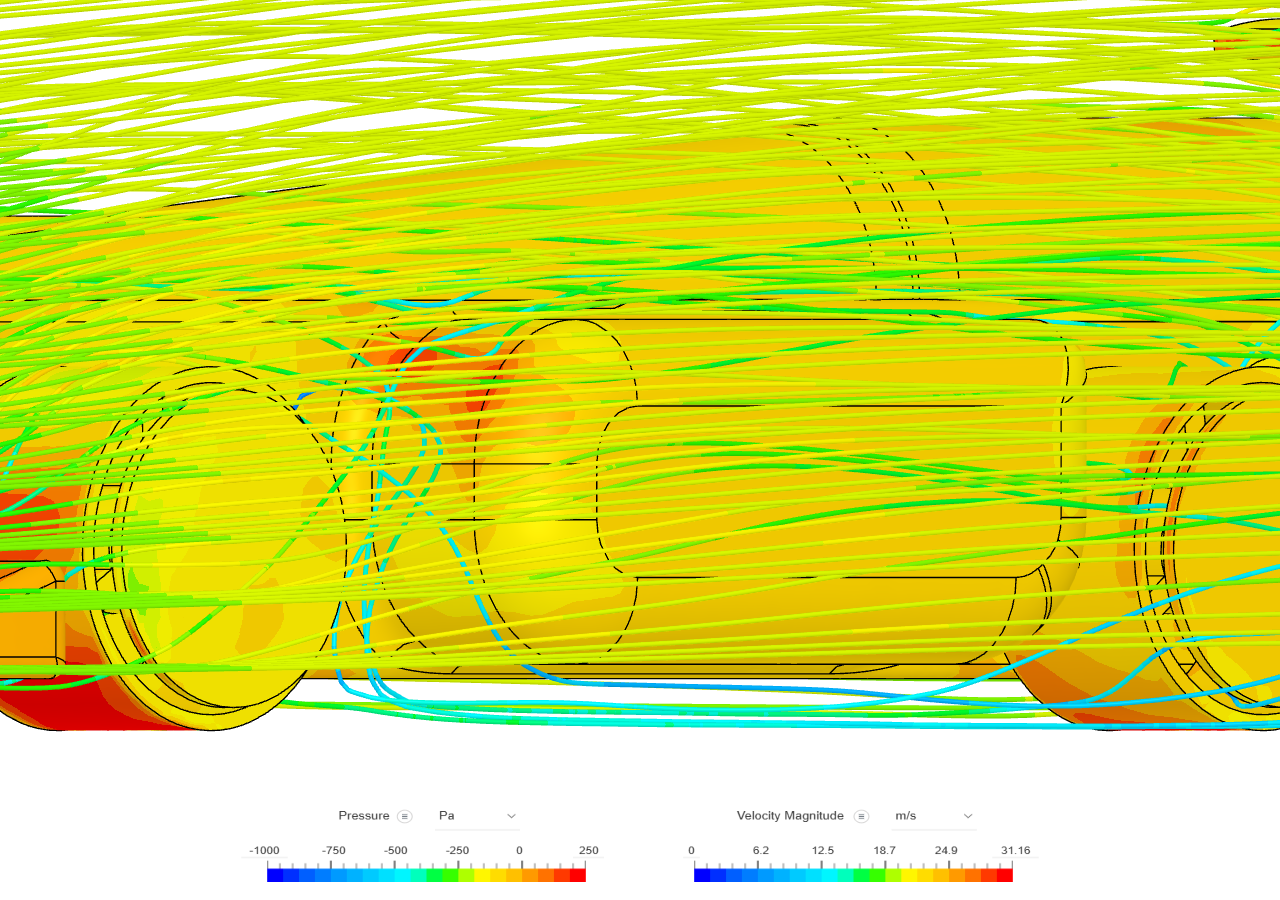Click the Pressure color scale bar
1280x900 pixels.
(x=426, y=875)
